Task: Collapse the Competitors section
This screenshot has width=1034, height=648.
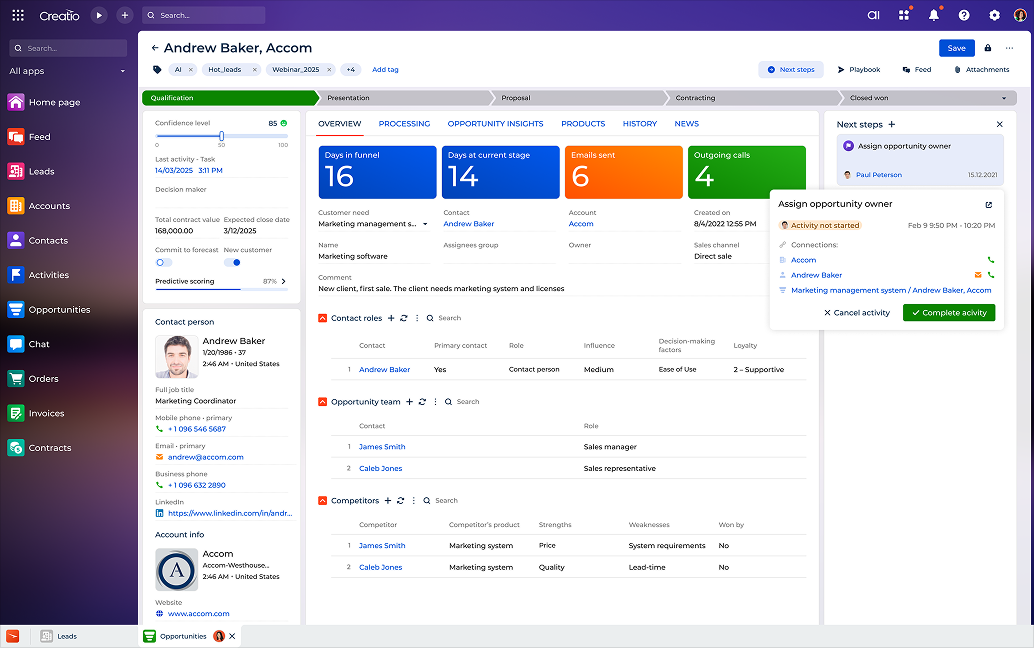Action: pyautogui.click(x=322, y=500)
